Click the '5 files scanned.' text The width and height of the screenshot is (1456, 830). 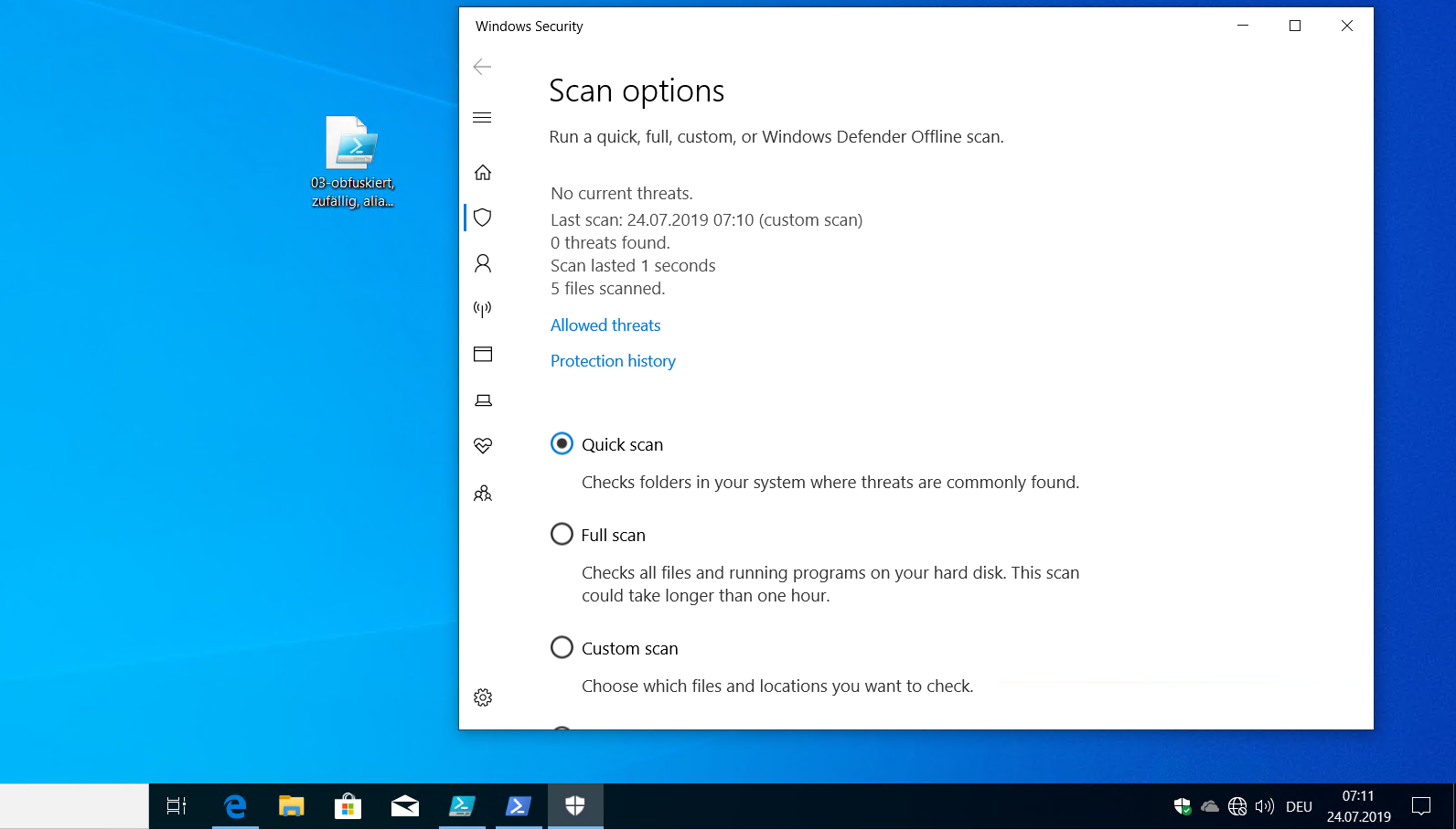pos(608,289)
